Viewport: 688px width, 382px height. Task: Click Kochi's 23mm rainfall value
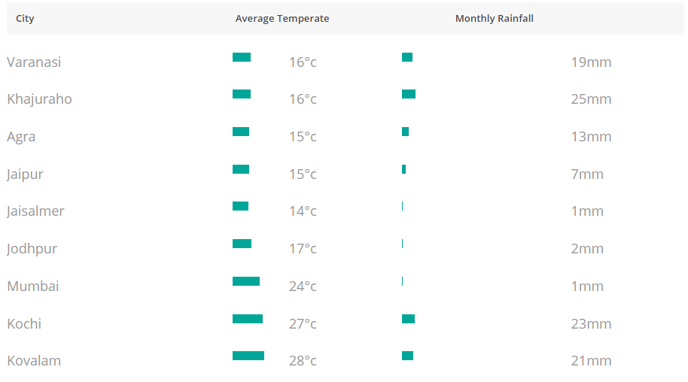pyautogui.click(x=591, y=324)
